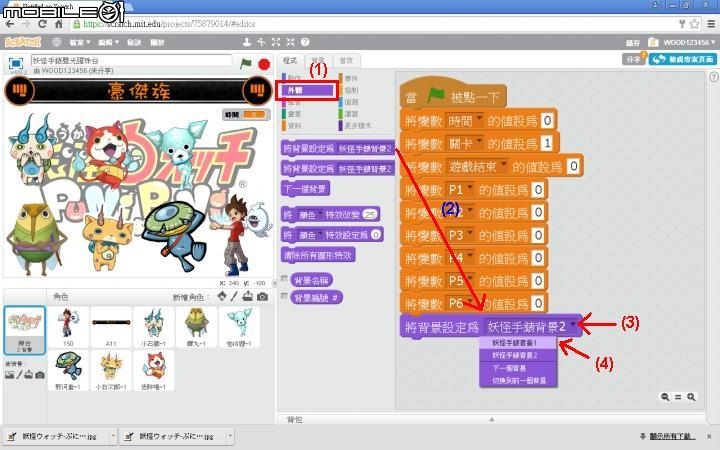Select the delete scissors tool in toolbar

pyautogui.click(x=261, y=42)
